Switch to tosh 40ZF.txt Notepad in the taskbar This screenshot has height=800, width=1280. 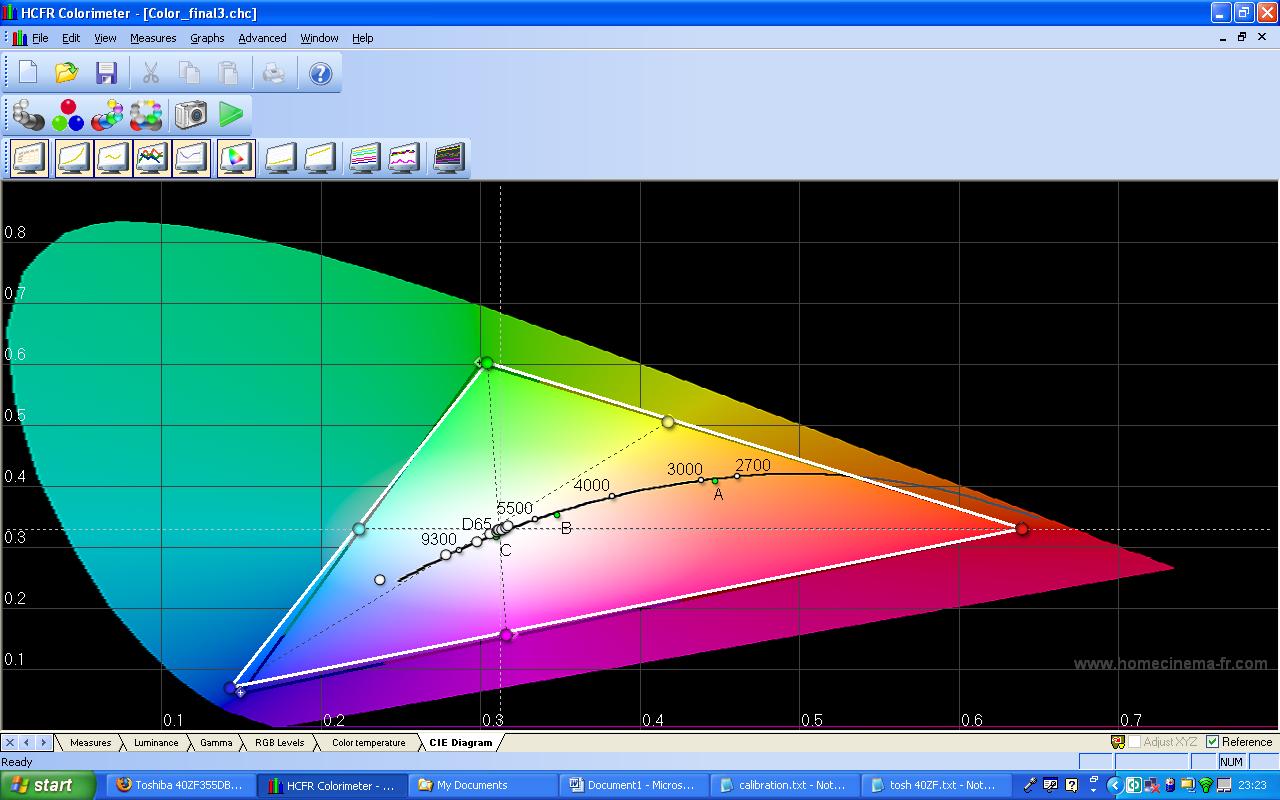[935, 785]
